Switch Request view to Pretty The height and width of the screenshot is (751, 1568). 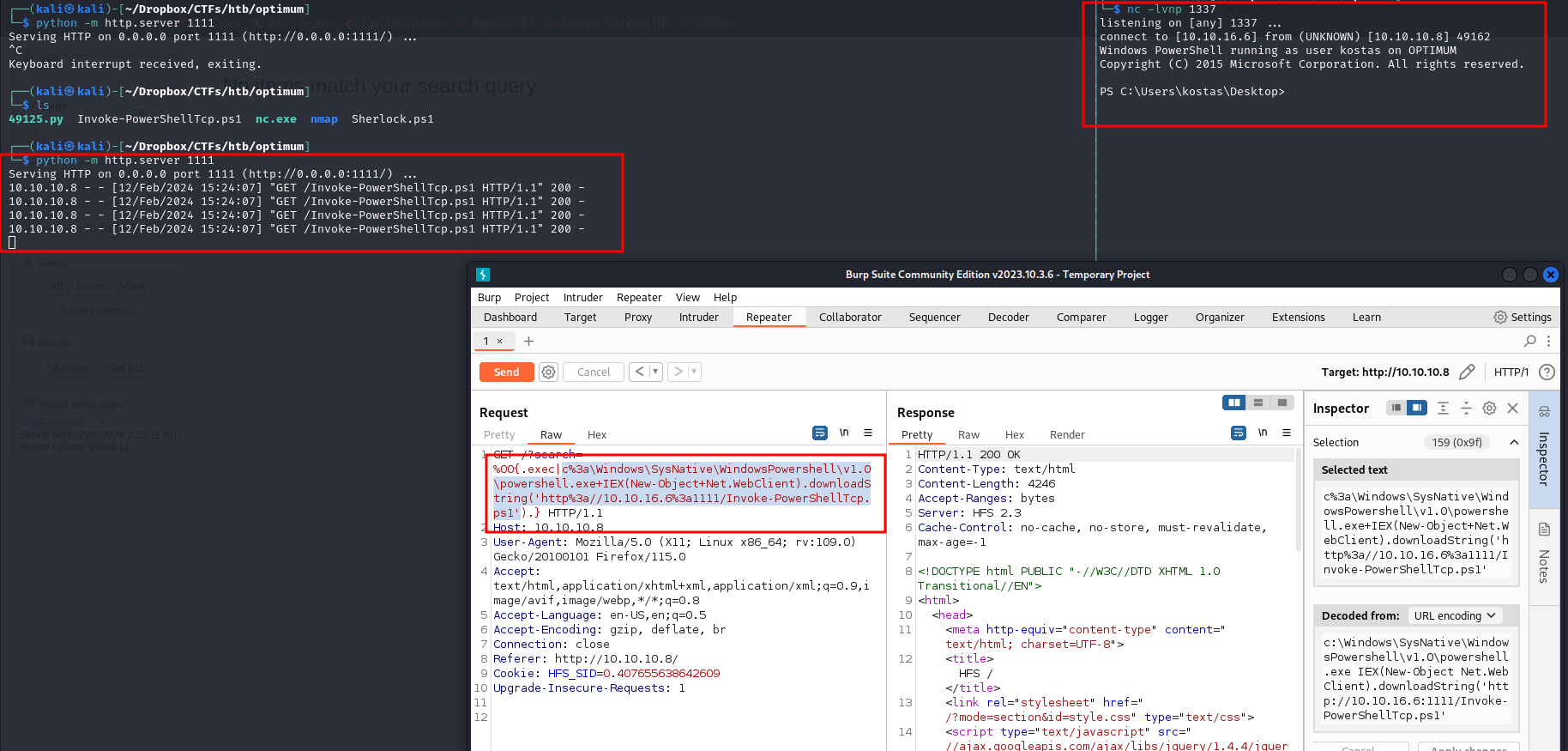[x=499, y=434]
